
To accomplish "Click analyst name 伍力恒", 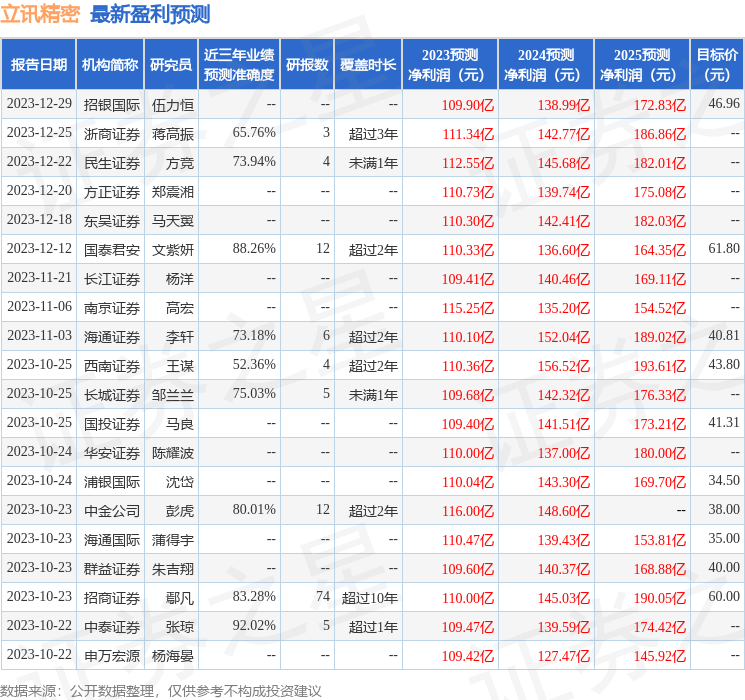I will [172, 105].
